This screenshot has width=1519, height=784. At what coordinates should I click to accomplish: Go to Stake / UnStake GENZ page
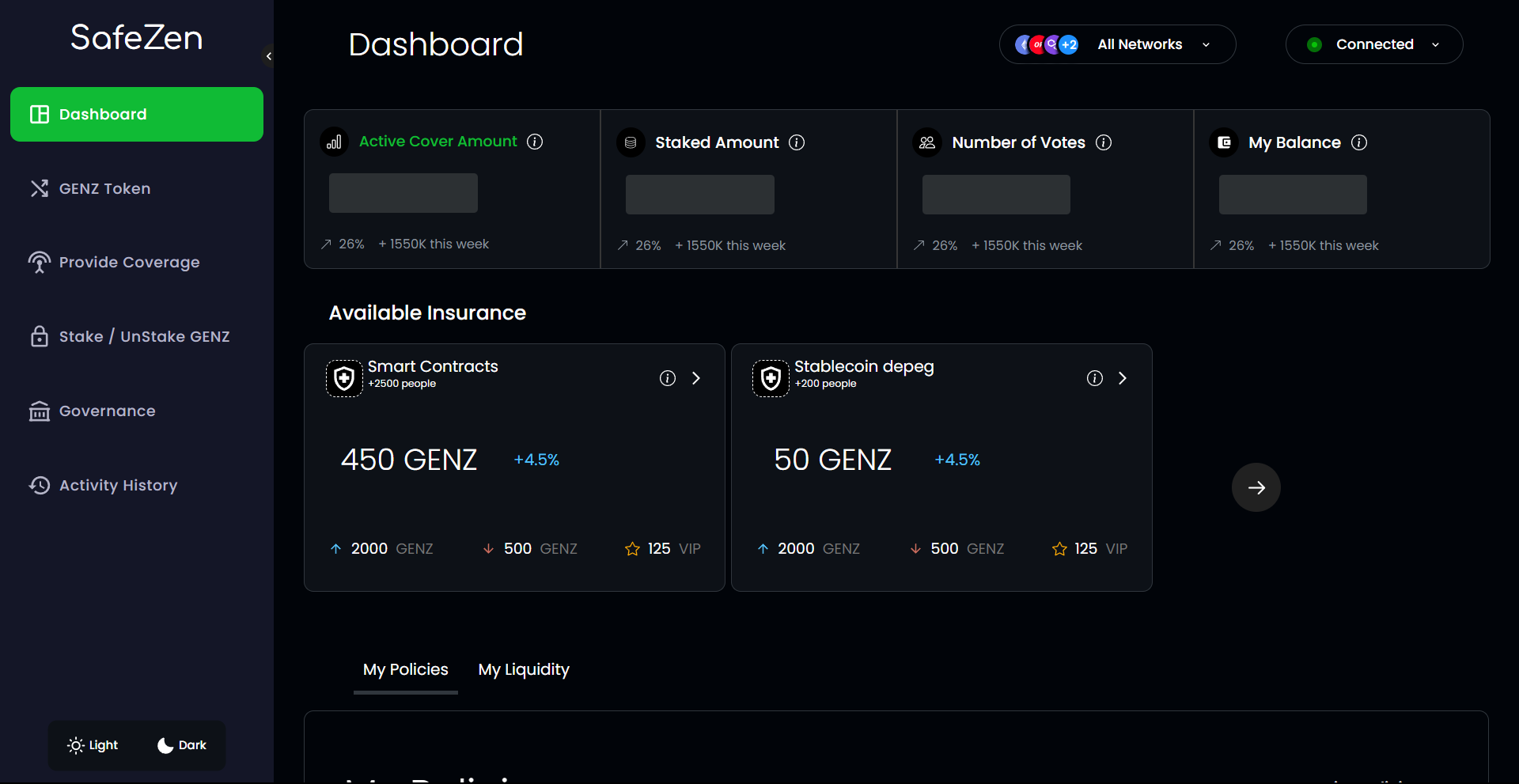pos(144,337)
